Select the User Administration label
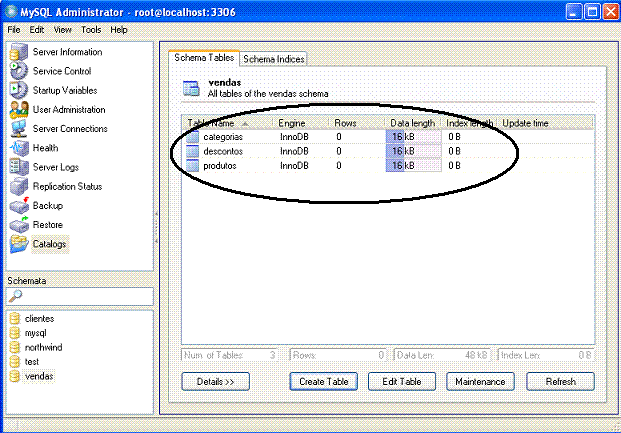 point(69,109)
